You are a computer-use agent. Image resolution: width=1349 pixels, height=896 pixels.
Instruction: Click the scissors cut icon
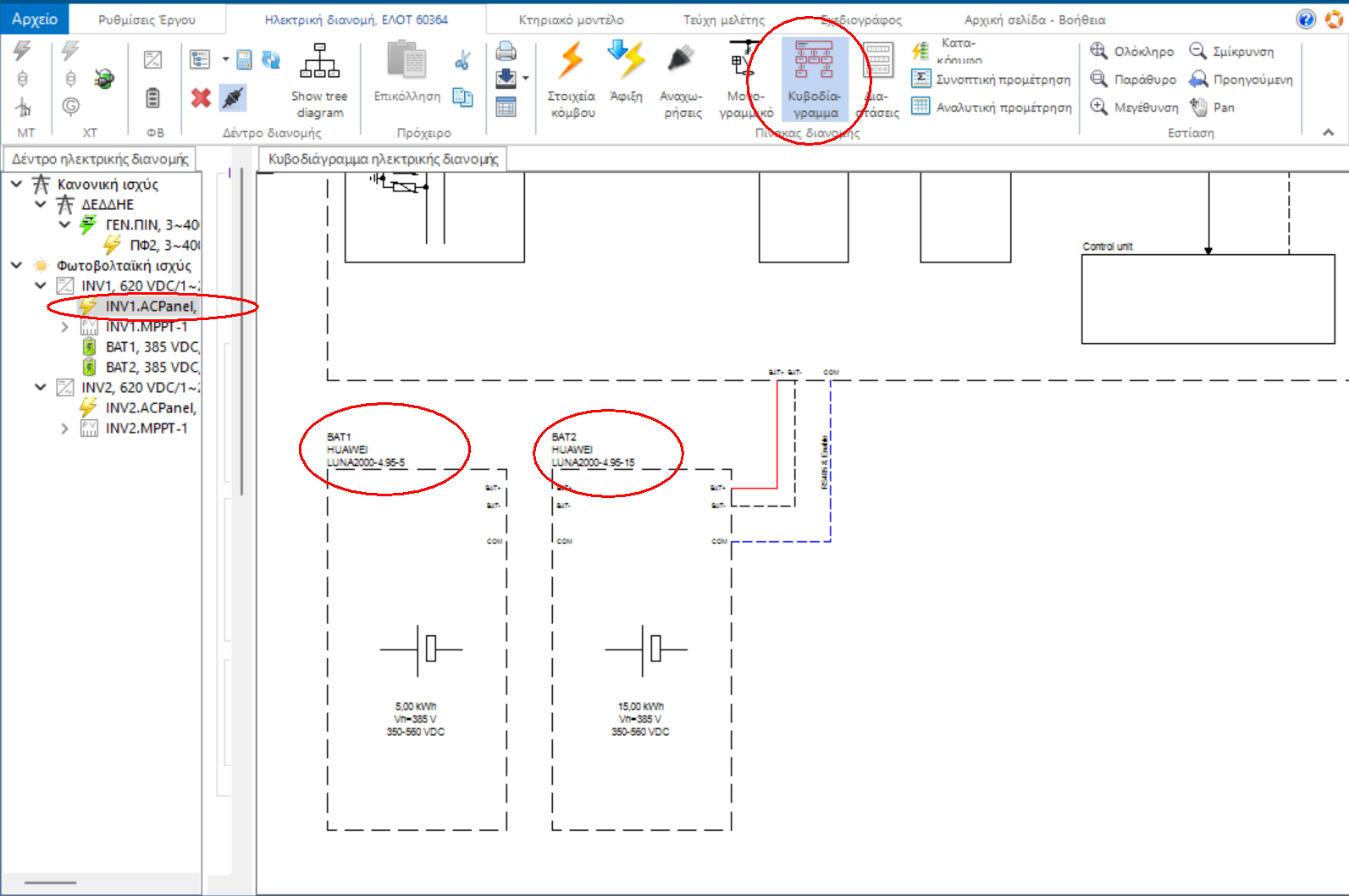tap(462, 60)
